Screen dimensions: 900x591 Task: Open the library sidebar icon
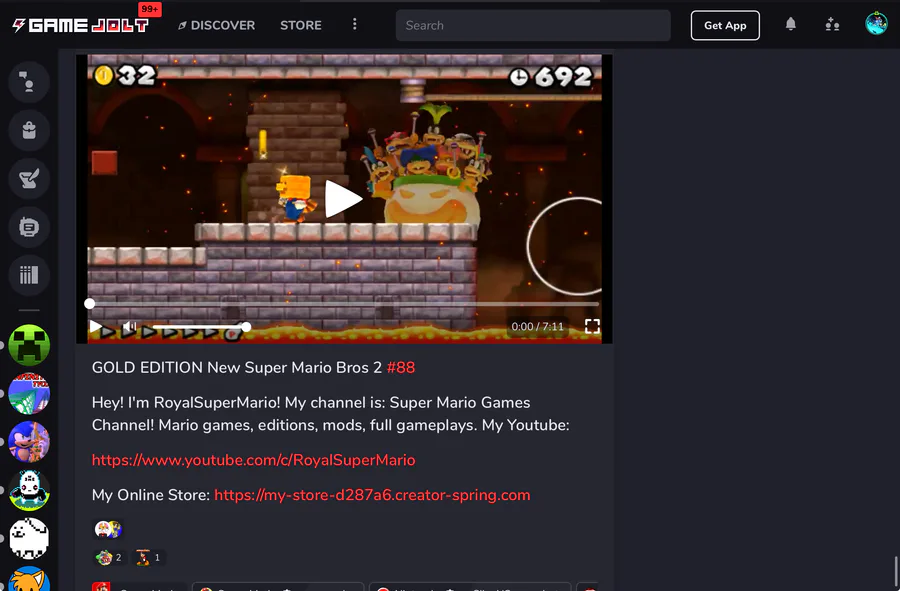29,275
